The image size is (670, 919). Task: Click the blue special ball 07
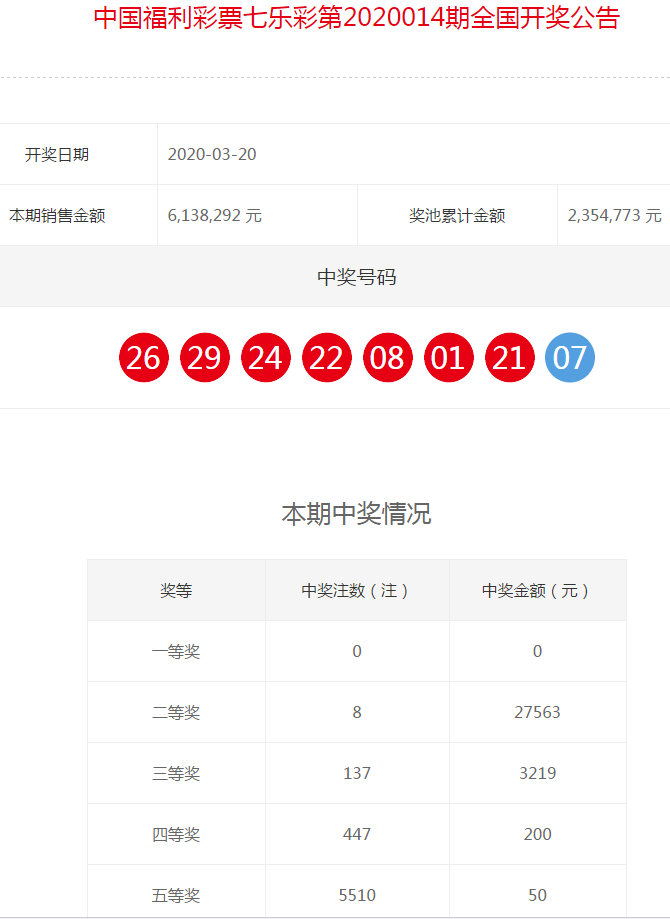570,357
